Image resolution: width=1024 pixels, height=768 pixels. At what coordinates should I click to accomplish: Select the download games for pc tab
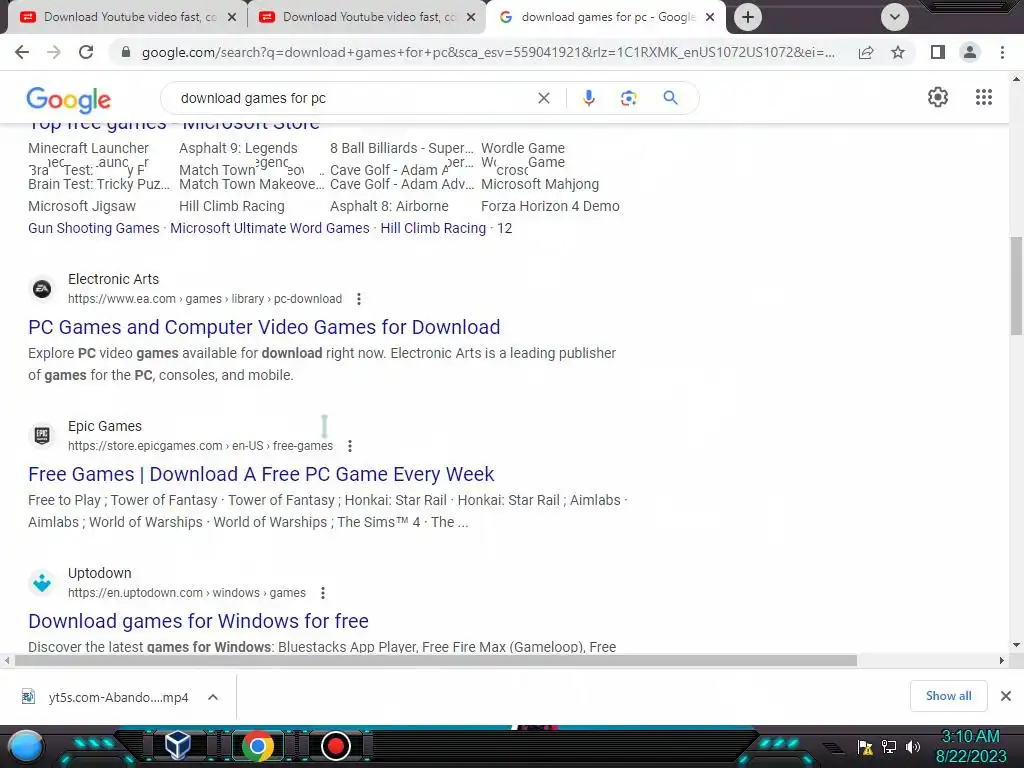607,17
